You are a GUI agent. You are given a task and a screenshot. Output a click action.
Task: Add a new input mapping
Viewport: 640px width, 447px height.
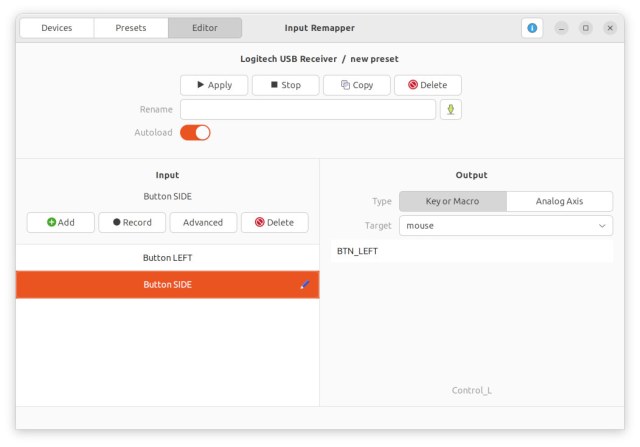tap(61, 222)
